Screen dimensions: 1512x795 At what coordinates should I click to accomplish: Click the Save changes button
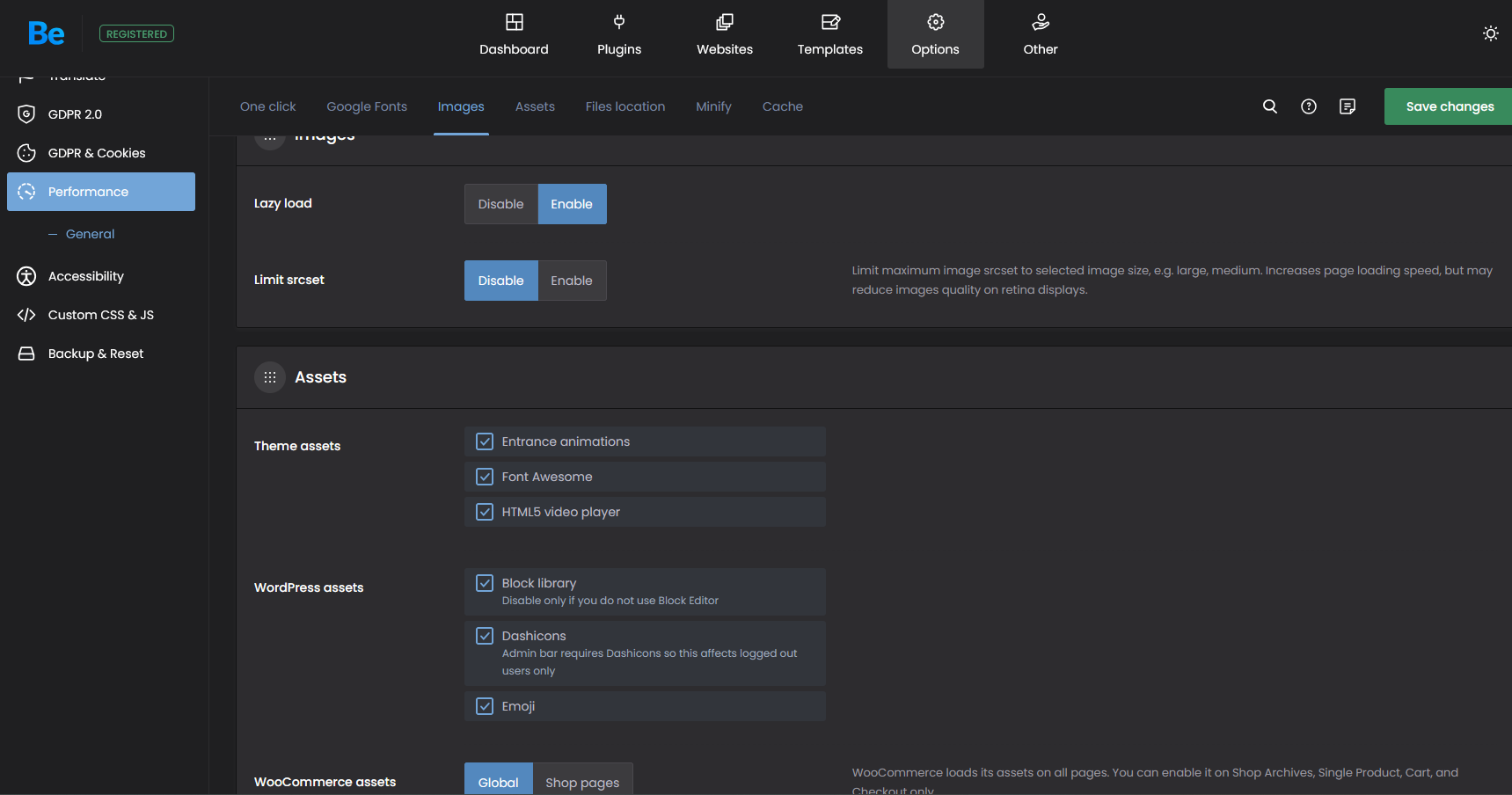tap(1449, 106)
